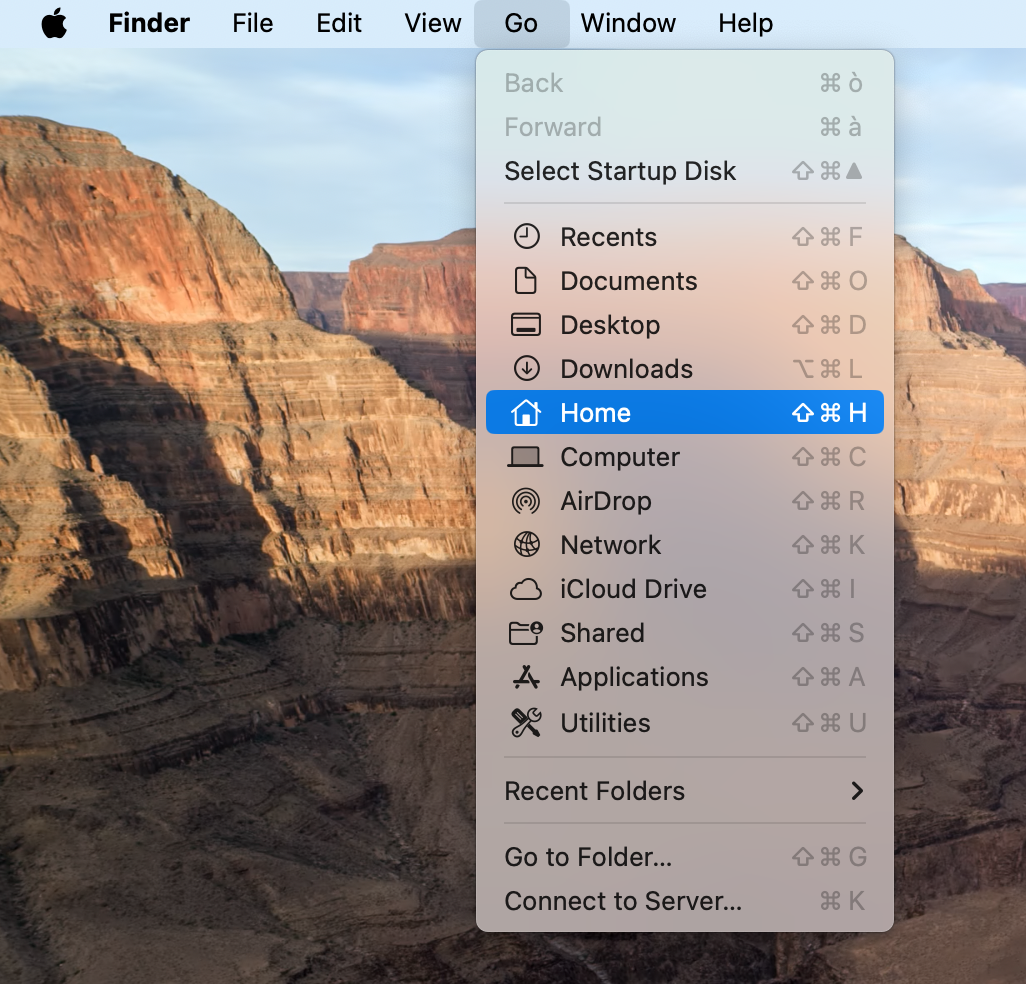Click the Applications icon

point(526,677)
